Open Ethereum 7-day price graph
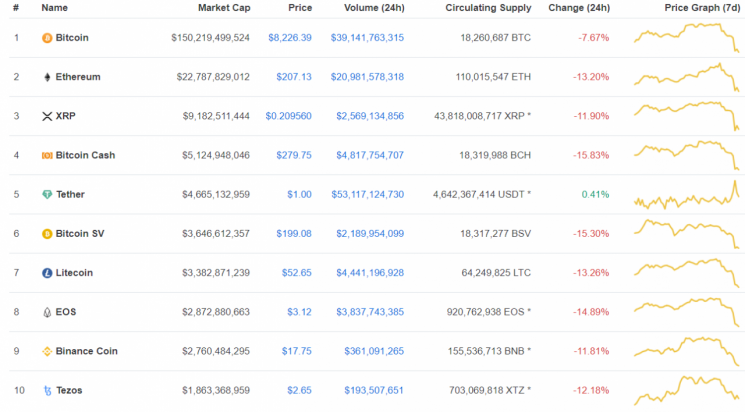The height and width of the screenshot is (412, 745). [687, 77]
